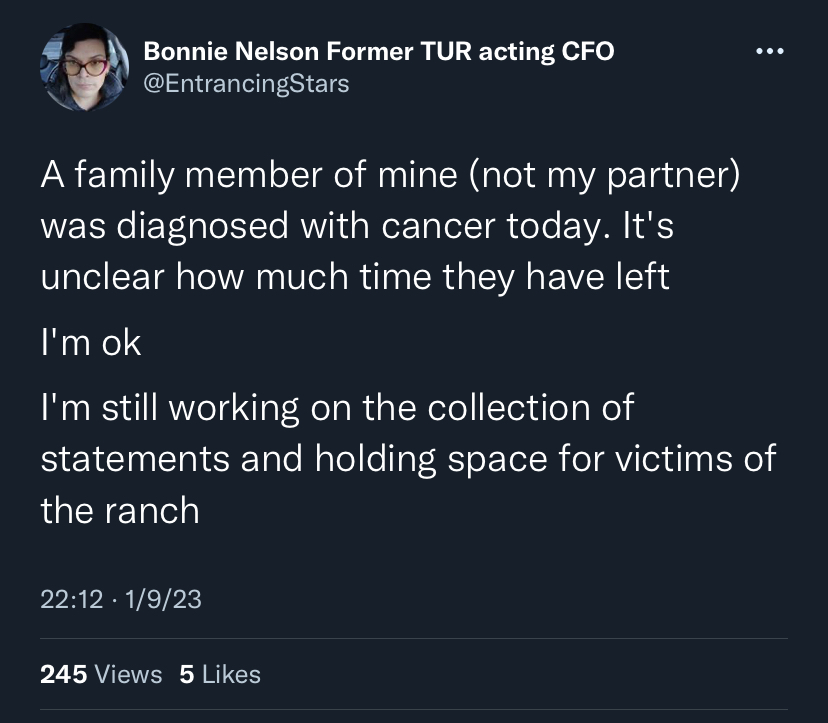Click the bold 5 like count
The height and width of the screenshot is (723, 828).
186,674
